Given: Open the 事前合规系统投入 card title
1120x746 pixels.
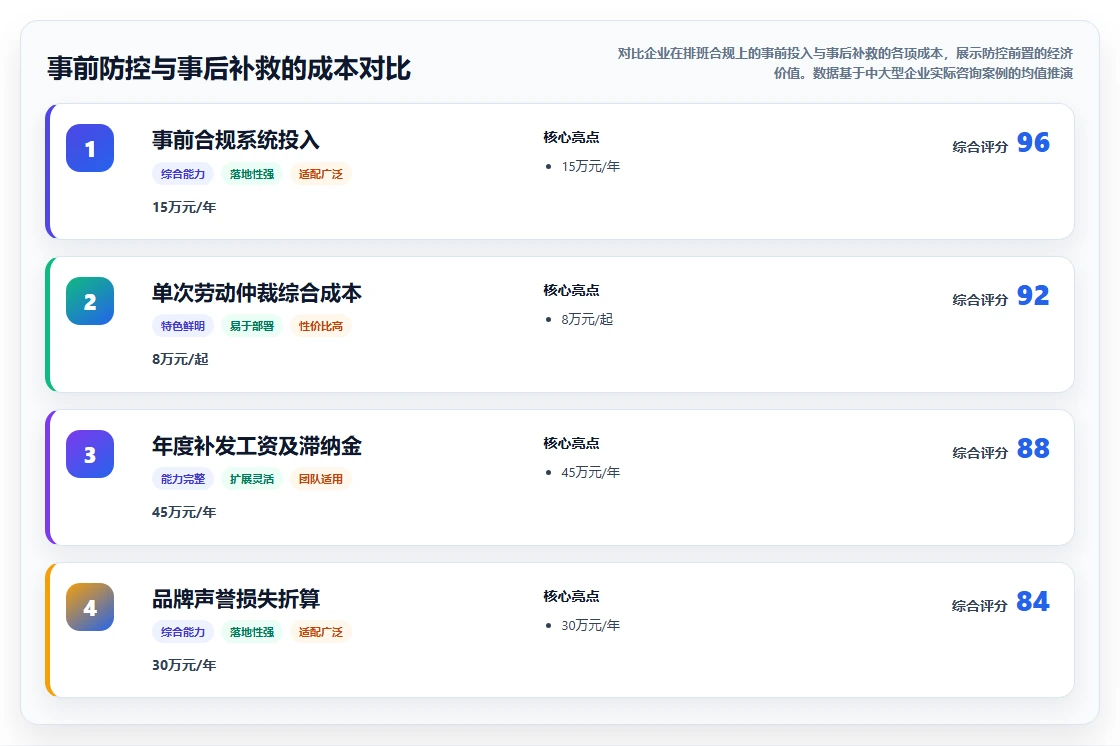Looking at the screenshot, I should 236,140.
